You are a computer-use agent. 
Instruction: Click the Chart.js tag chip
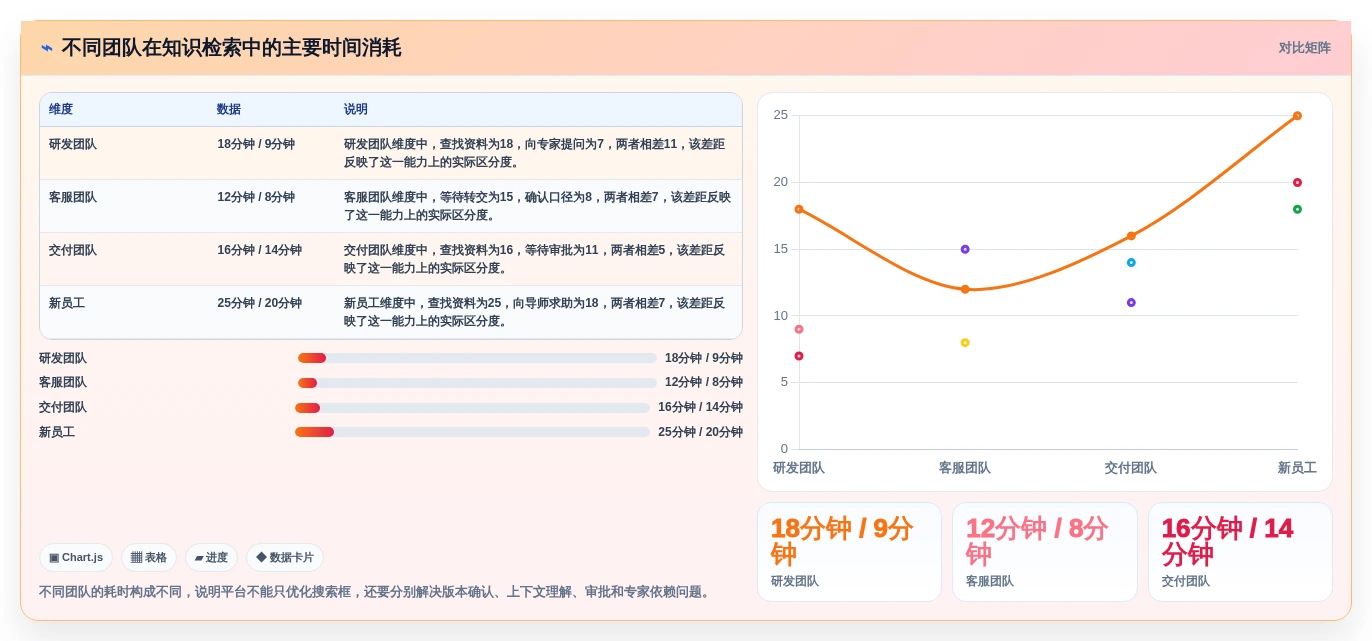click(x=76, y=557)
